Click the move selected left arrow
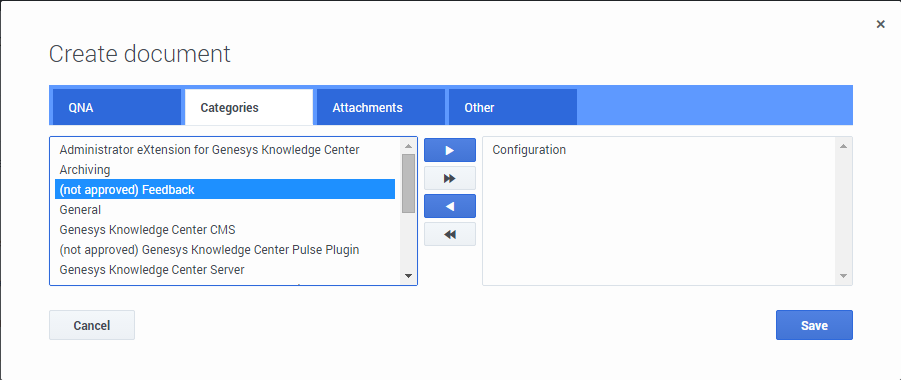The width and height of the screenshot is (901, 380). coord(450,206)
